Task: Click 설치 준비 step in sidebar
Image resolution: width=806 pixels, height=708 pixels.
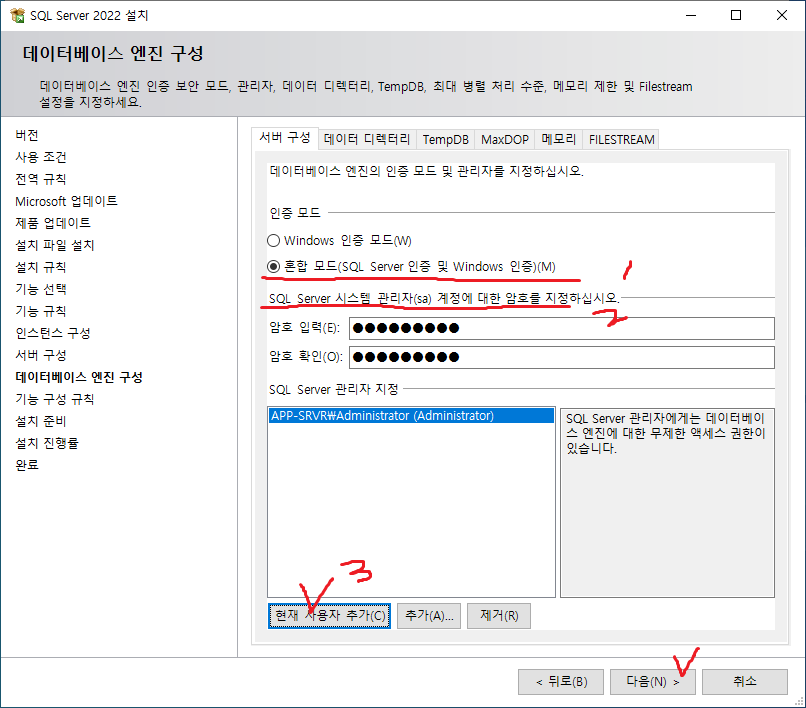Action: tap(41, 421)
